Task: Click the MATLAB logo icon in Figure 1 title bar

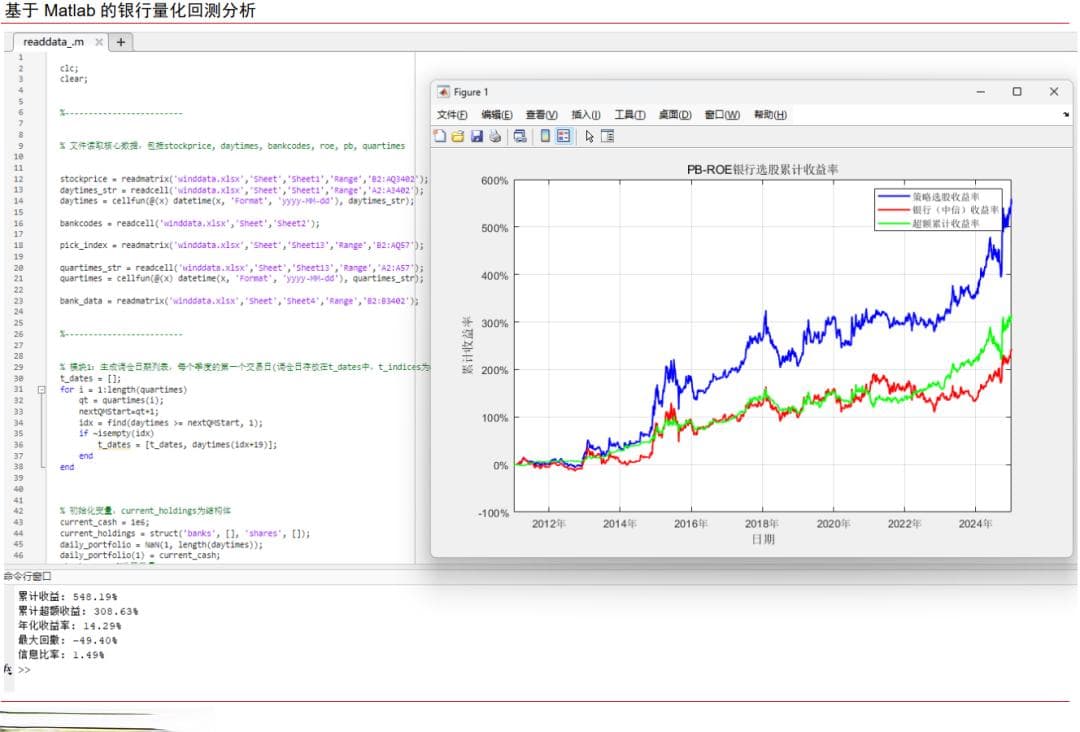Action: coord(444,92)
